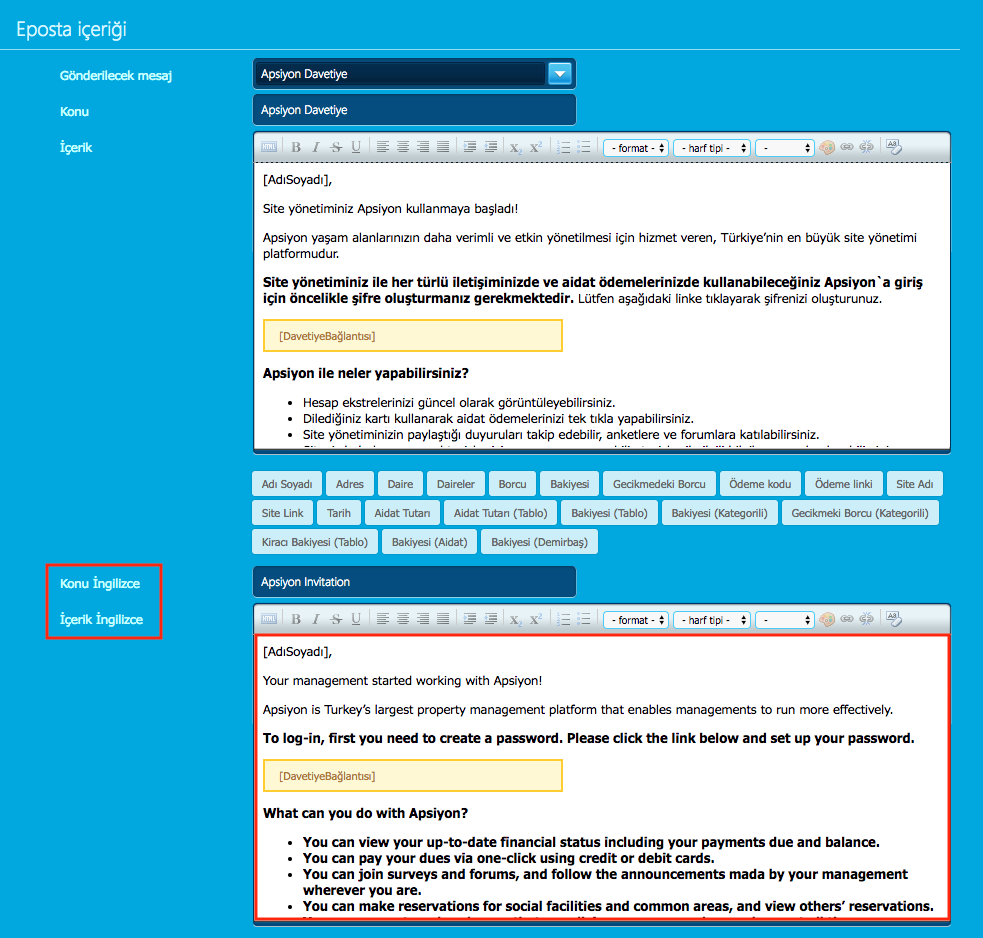Center text in İçerik editor
This screenshot has width=983, height=938.
click(x=403, y=147)
